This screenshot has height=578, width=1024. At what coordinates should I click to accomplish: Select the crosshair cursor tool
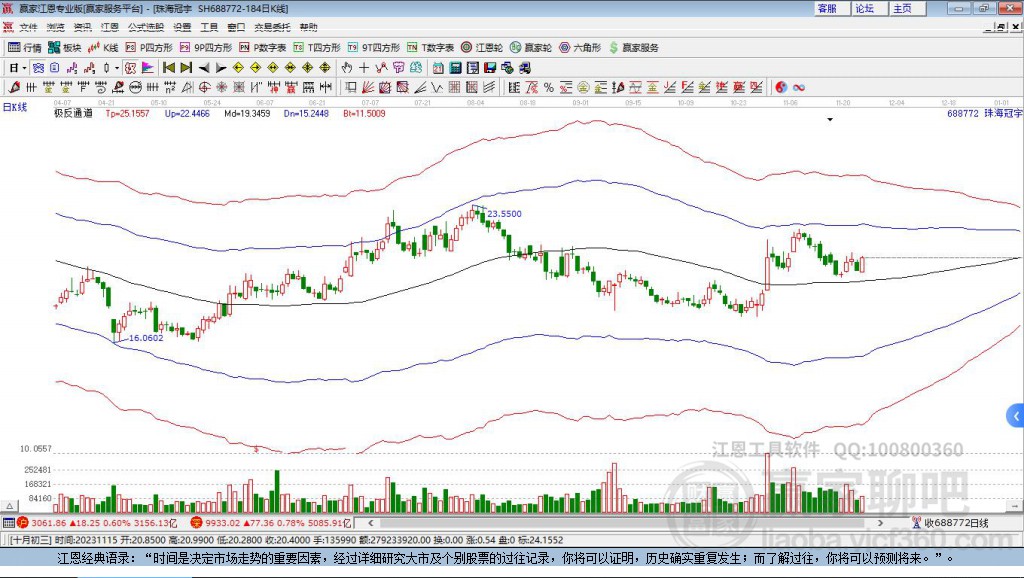coord(364,67)
